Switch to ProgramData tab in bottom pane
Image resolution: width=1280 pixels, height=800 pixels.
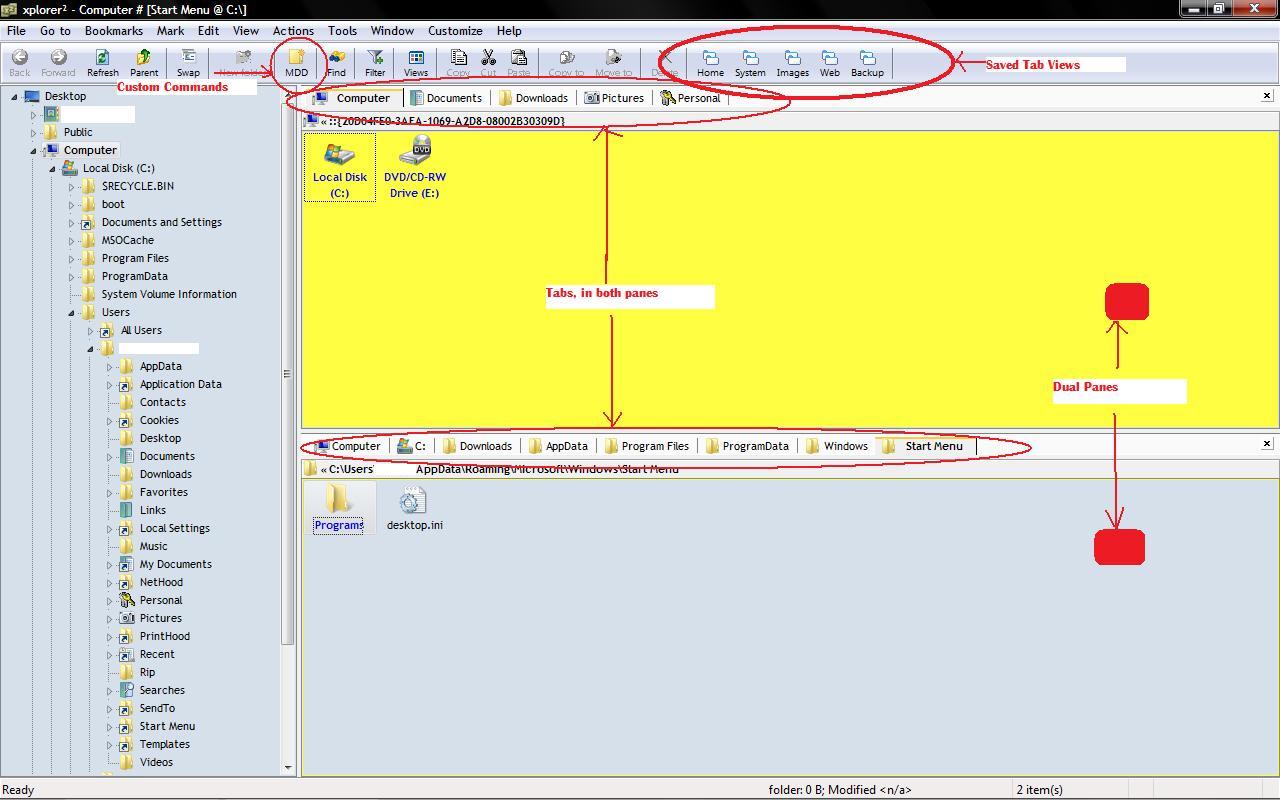click(747, 446)
